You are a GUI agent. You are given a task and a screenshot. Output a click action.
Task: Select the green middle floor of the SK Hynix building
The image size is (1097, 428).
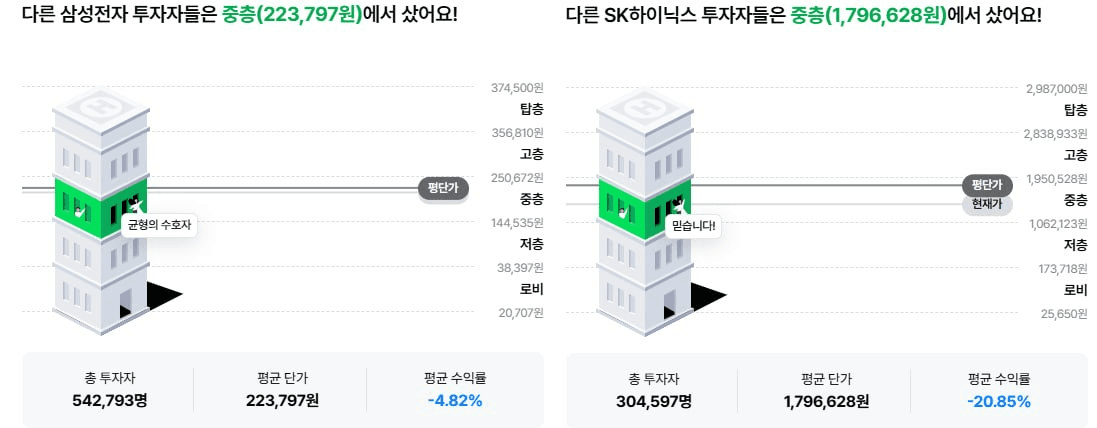click(644, 208)
